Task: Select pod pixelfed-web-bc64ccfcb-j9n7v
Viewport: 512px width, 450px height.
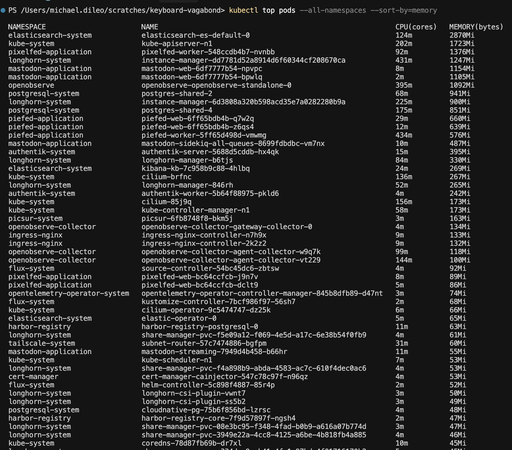Action: [x=200, y=277]
